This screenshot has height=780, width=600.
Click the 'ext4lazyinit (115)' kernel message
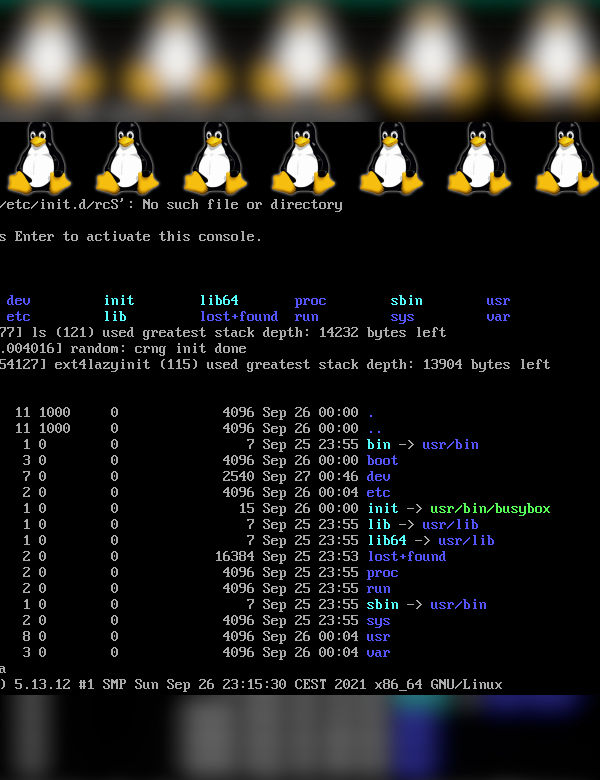point(126,365)
